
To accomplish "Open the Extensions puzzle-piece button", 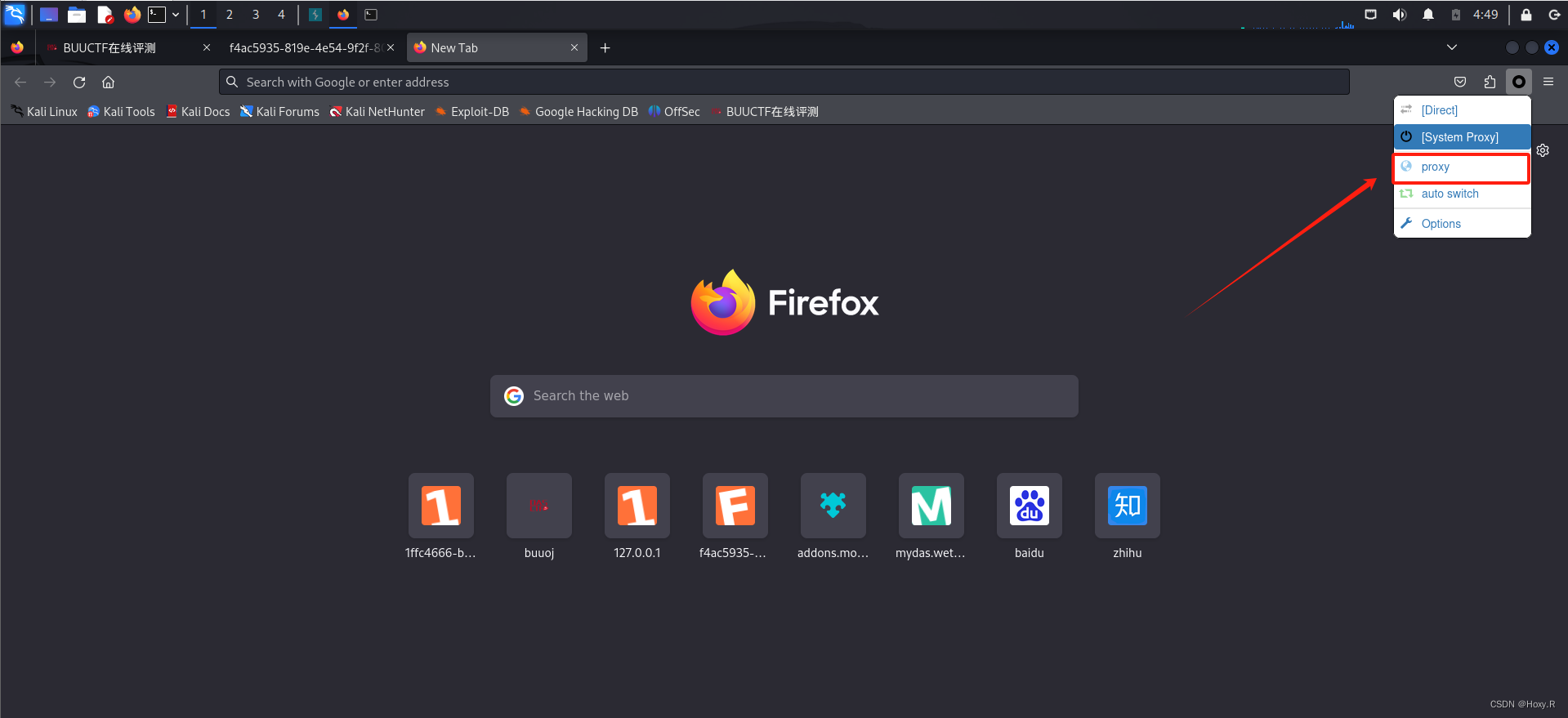I will click(x=1490, y=82).
